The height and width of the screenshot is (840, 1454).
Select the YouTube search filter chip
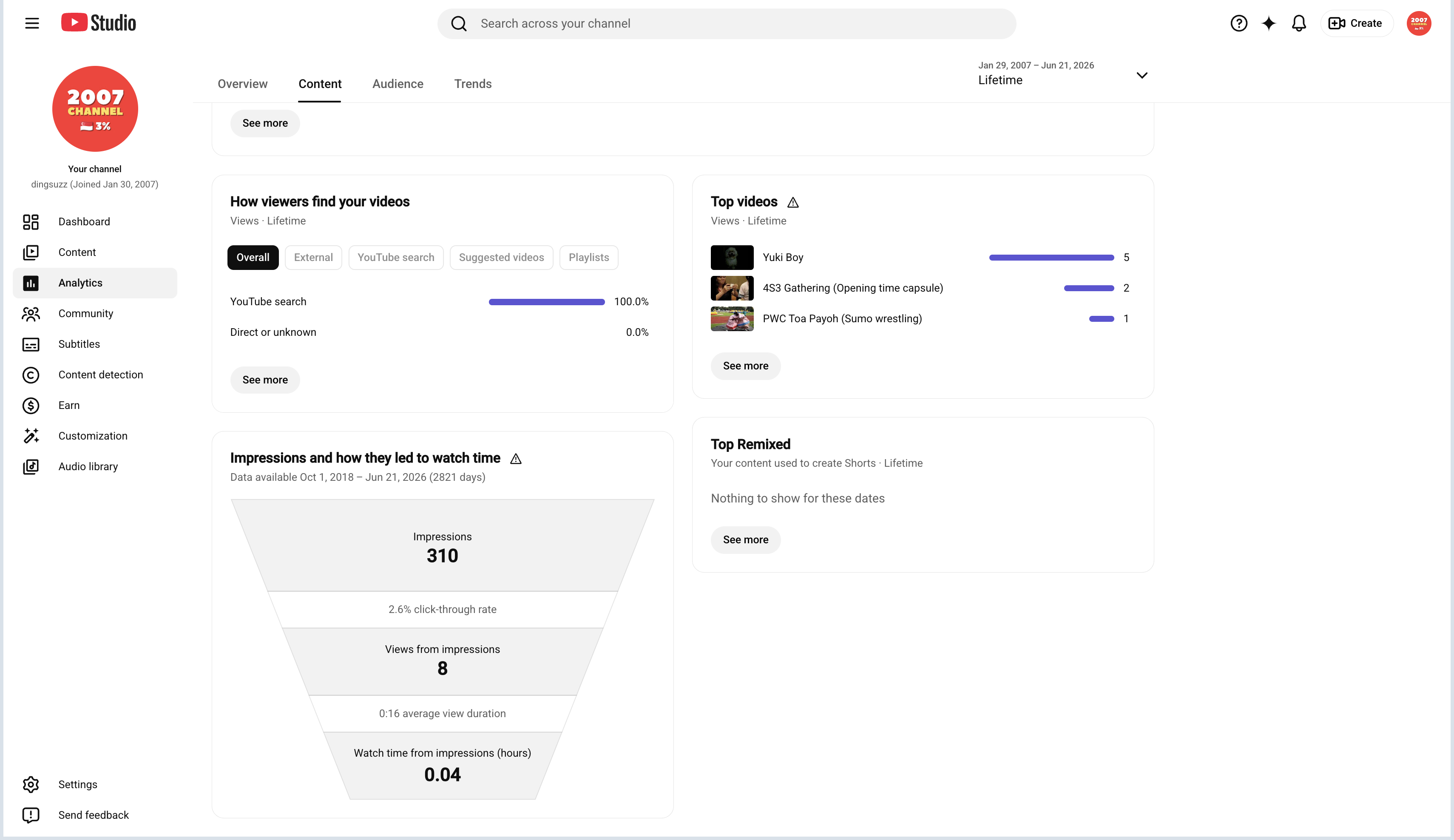396,257
